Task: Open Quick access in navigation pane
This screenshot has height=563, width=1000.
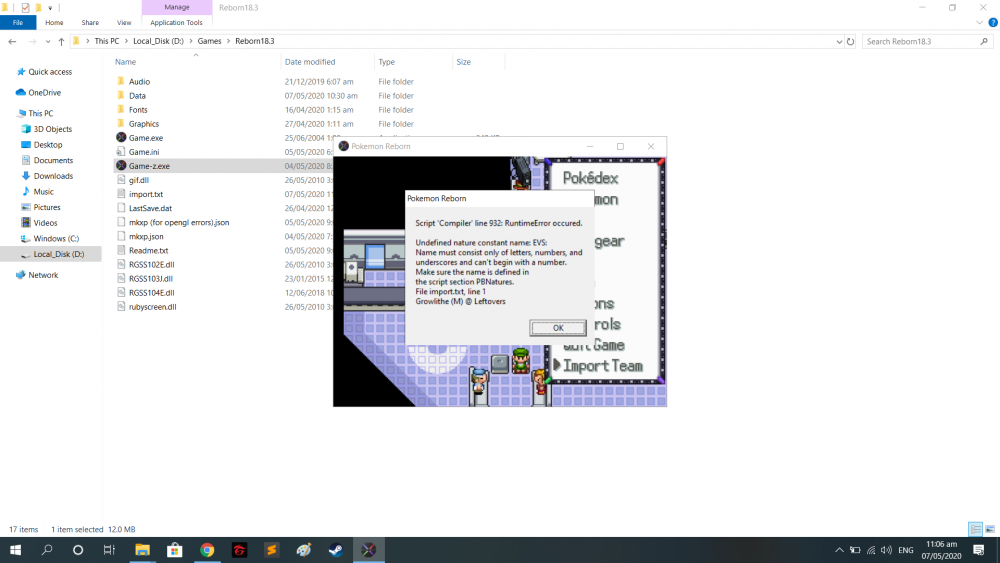Action: point(50,72)
